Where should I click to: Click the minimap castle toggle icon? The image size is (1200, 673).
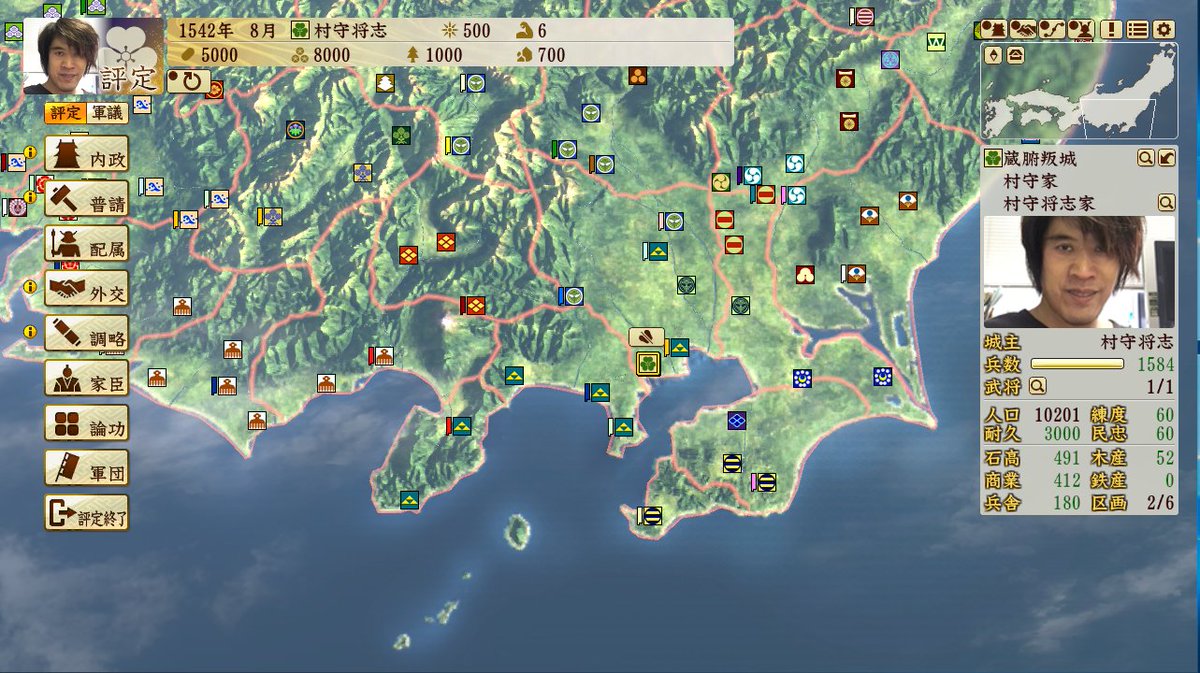click(1014, 54)
